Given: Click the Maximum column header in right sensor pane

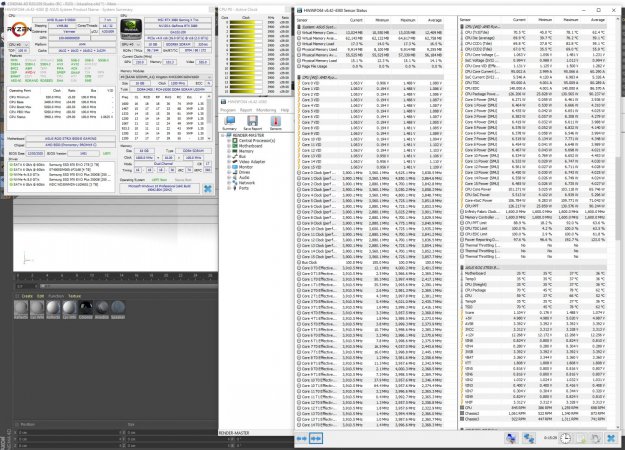Looking at the screenshot, I should (571, 20).
